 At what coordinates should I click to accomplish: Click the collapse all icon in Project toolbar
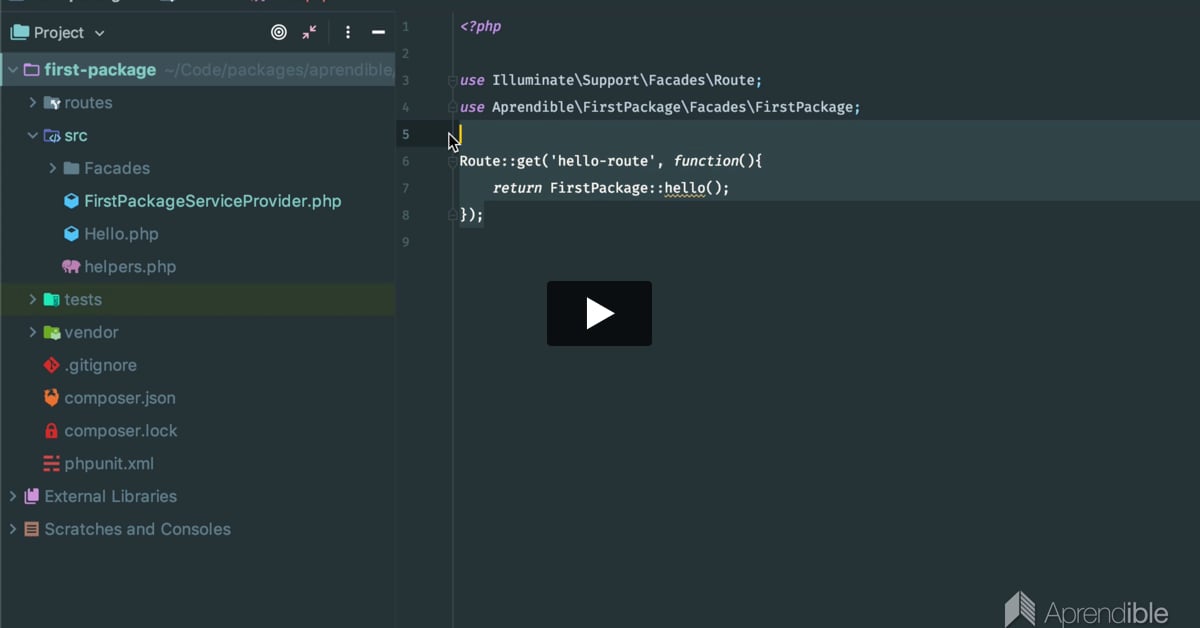(310, 33)
